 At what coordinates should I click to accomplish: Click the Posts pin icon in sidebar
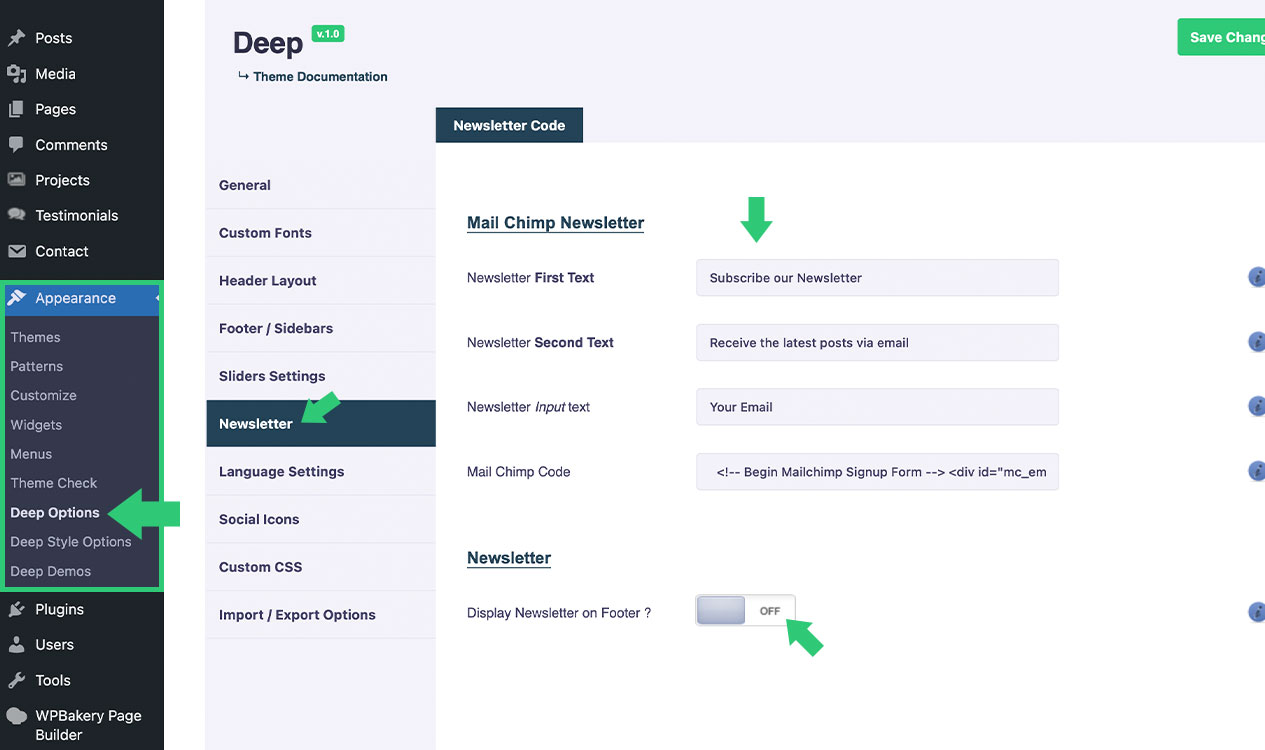(16, 38)
